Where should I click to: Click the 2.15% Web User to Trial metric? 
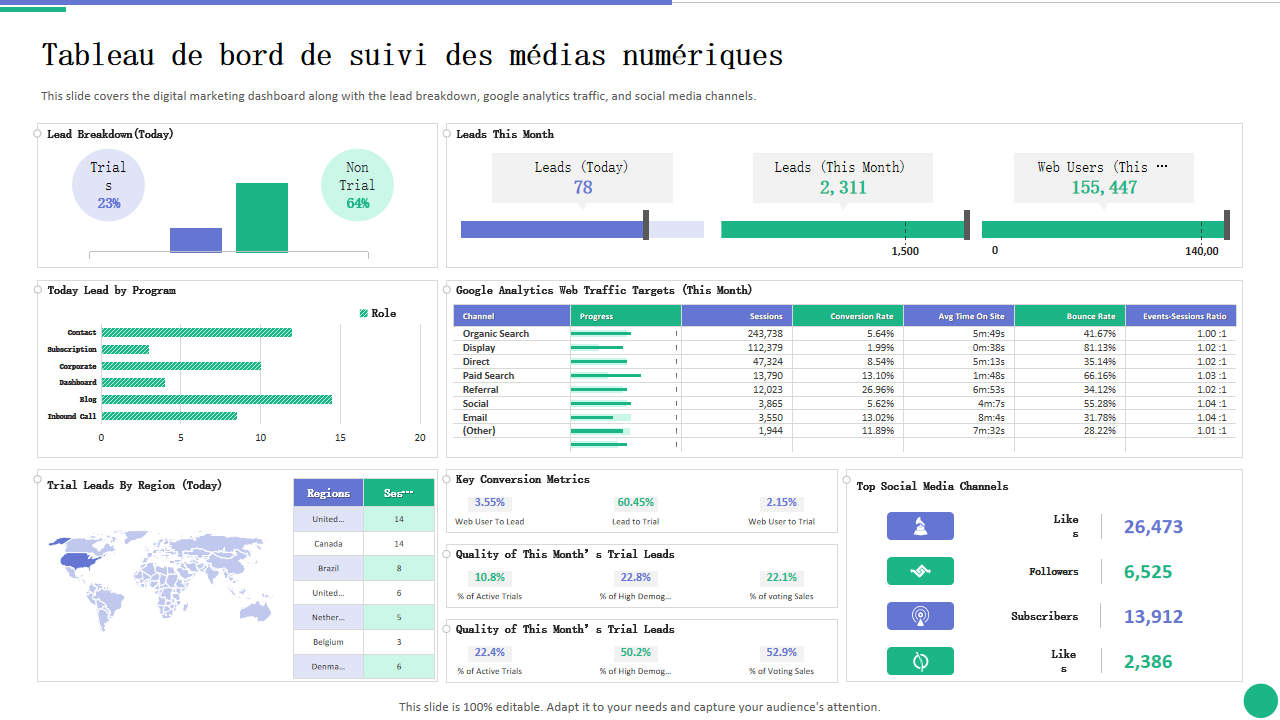(782, 502)
